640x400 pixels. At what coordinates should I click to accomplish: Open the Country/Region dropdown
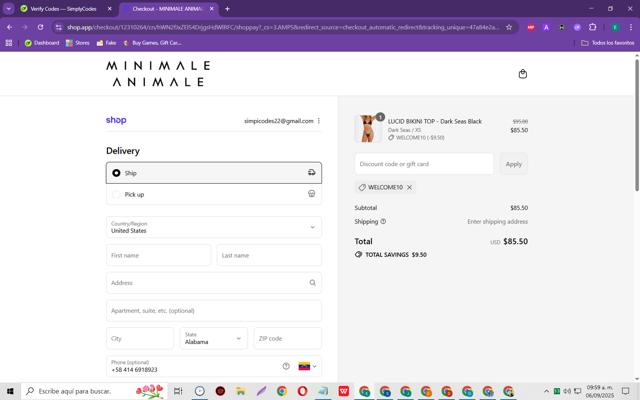pyautogui.click(x=213, y=227)
